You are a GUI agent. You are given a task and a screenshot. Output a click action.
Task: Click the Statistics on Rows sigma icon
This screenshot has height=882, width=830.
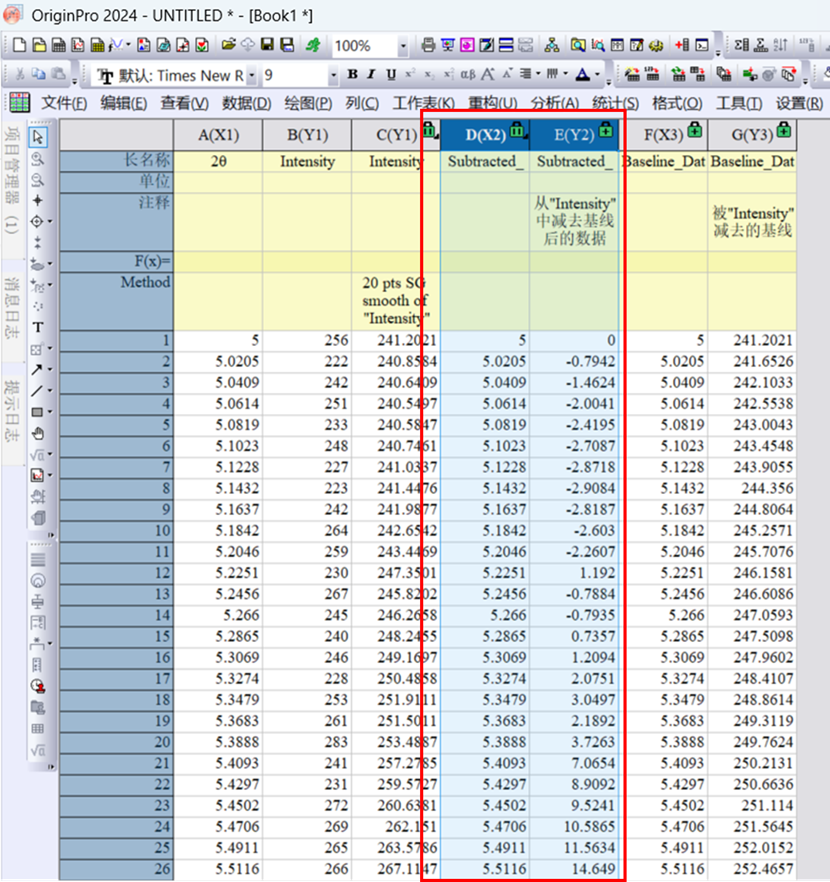click(761, 45)
